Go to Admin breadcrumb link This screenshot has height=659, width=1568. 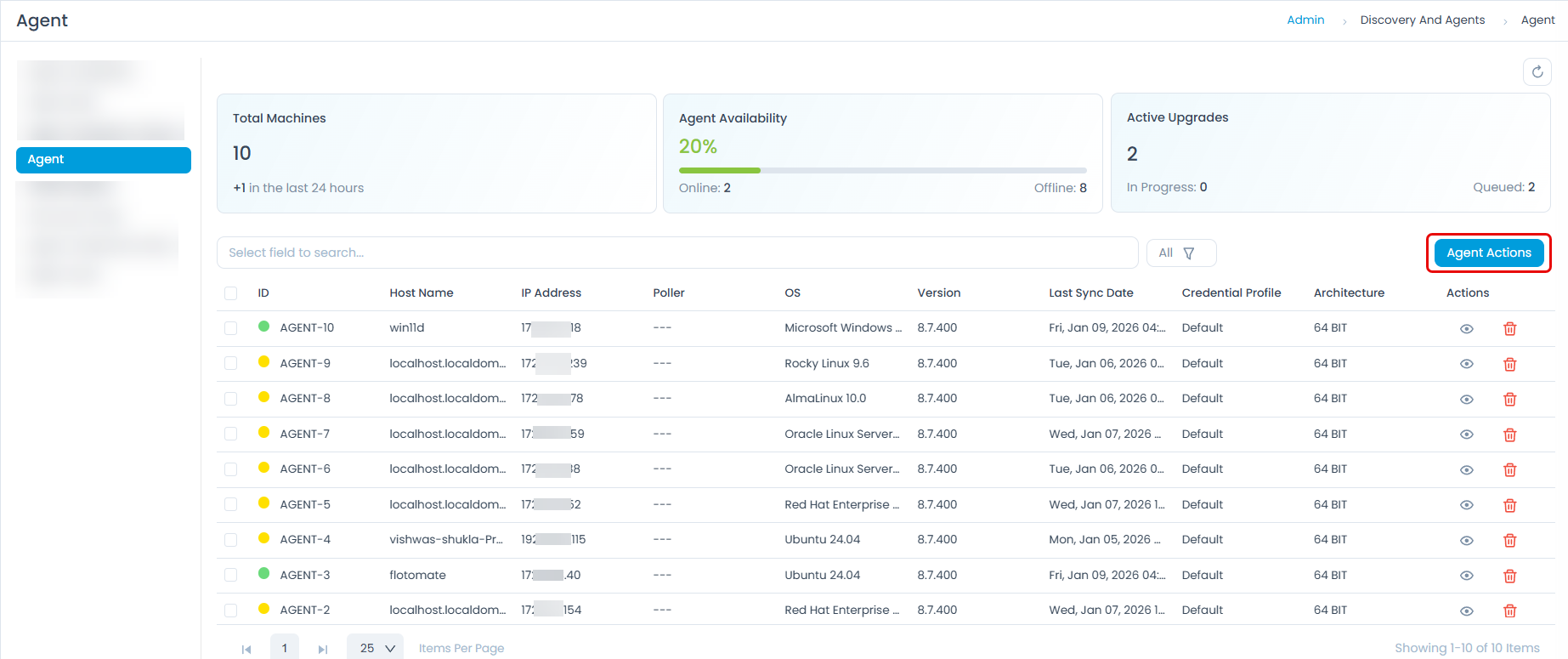point(1305,20)
